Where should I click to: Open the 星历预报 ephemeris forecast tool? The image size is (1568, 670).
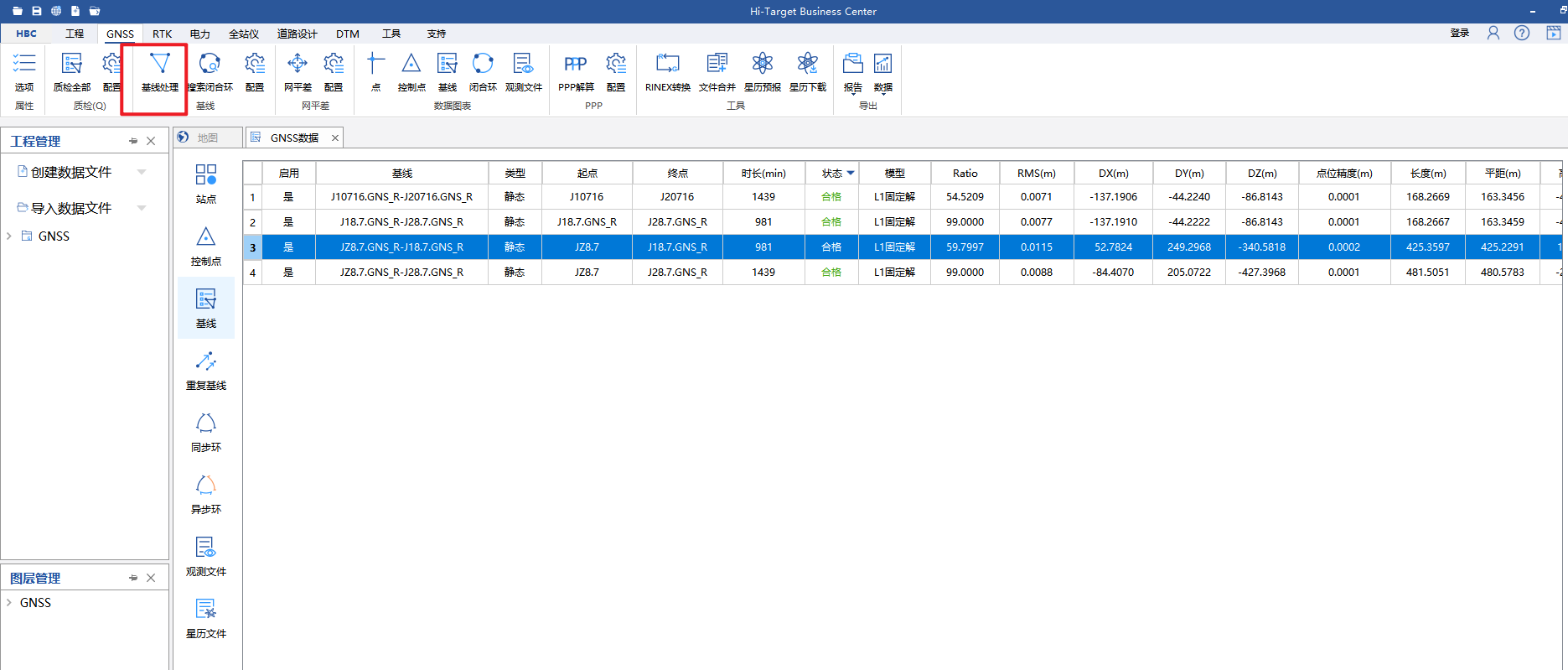click(762, 71)
